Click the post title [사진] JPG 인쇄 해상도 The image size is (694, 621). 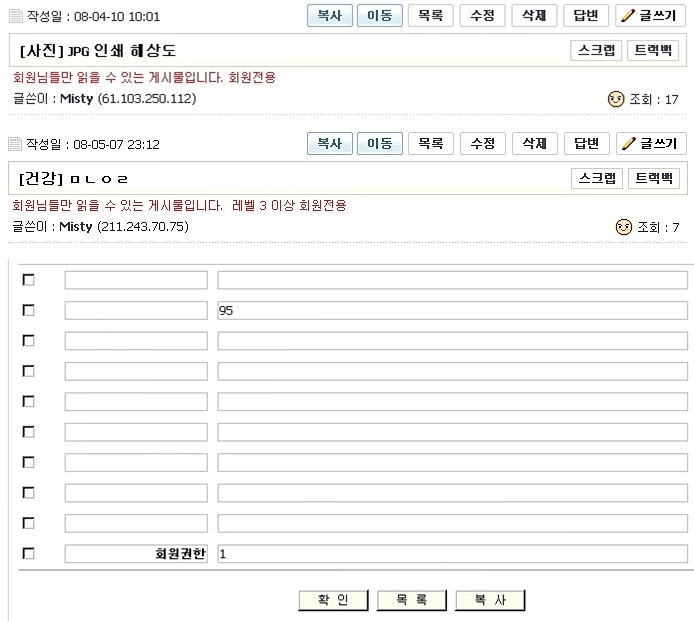[x=98, y=50]
